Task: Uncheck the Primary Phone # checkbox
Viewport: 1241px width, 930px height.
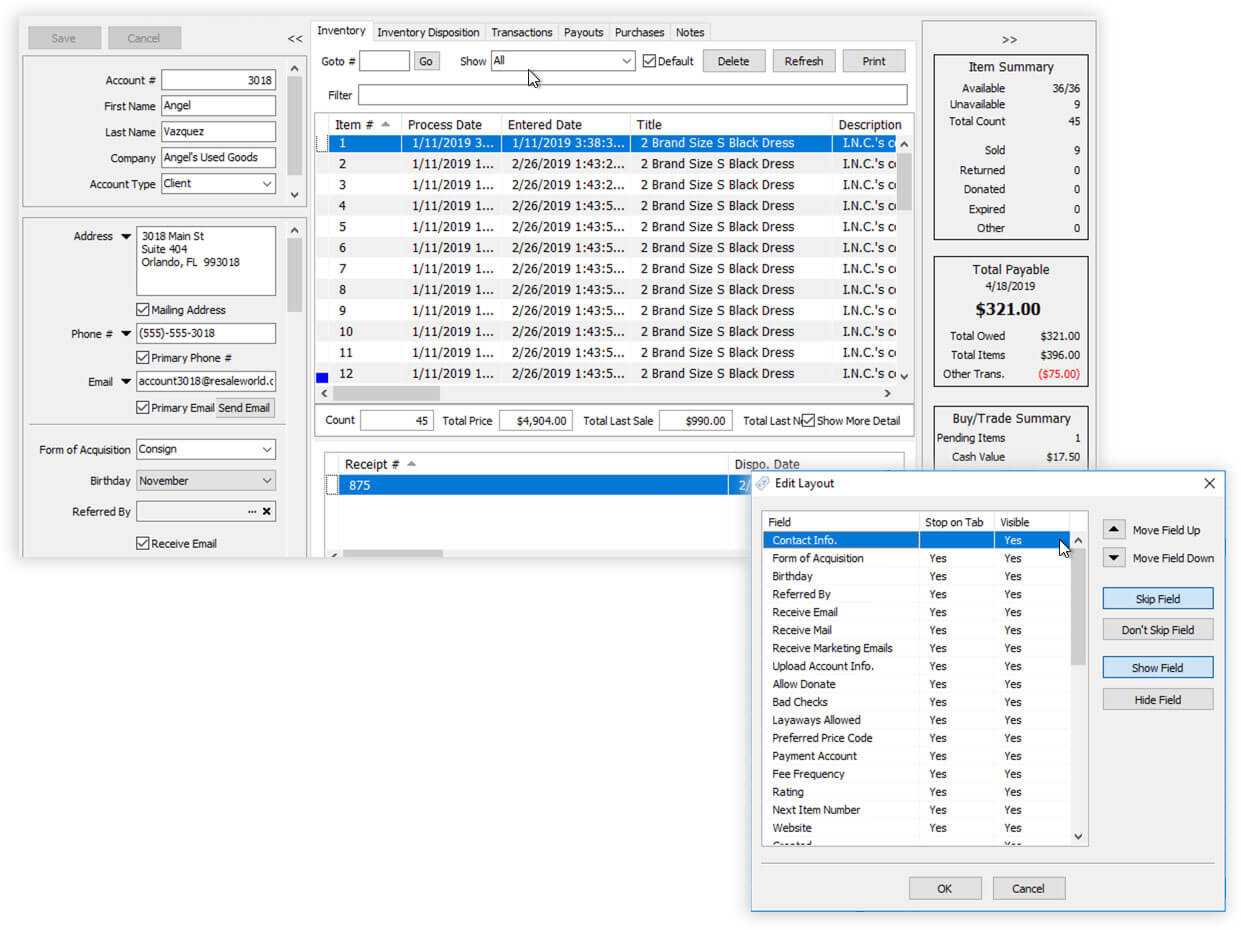Action: (143, 358)
